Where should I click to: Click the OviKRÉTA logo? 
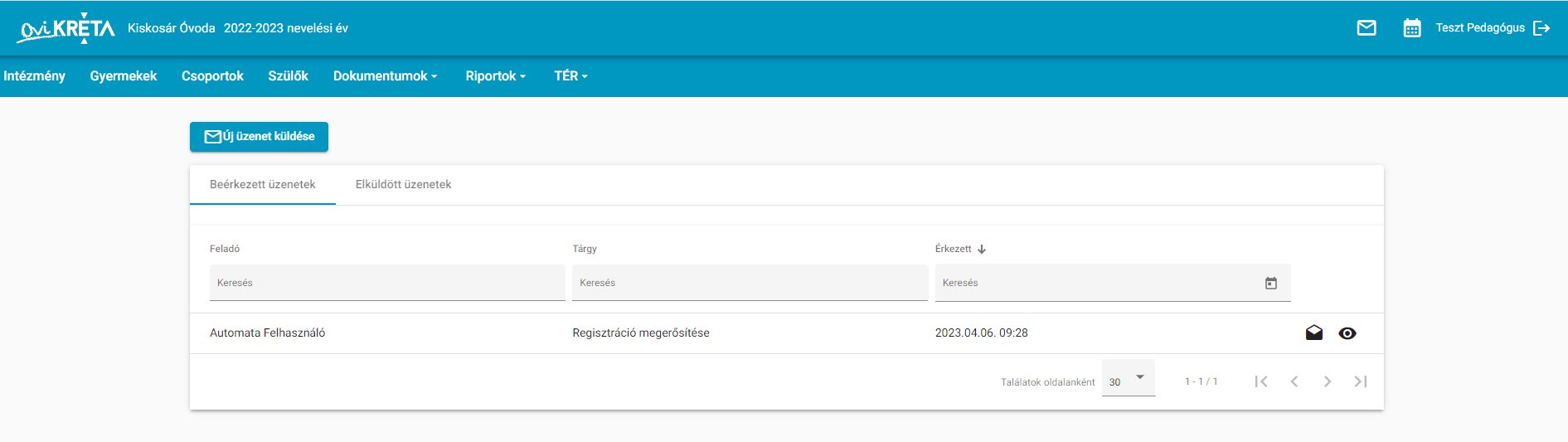(x=66, y=28)
